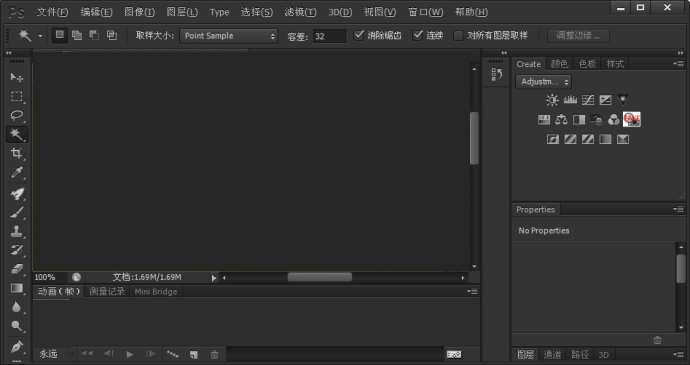
Task: Open the status bar arrow after 文档:1.69M/1.69M
Action: [x=213, y=278]
